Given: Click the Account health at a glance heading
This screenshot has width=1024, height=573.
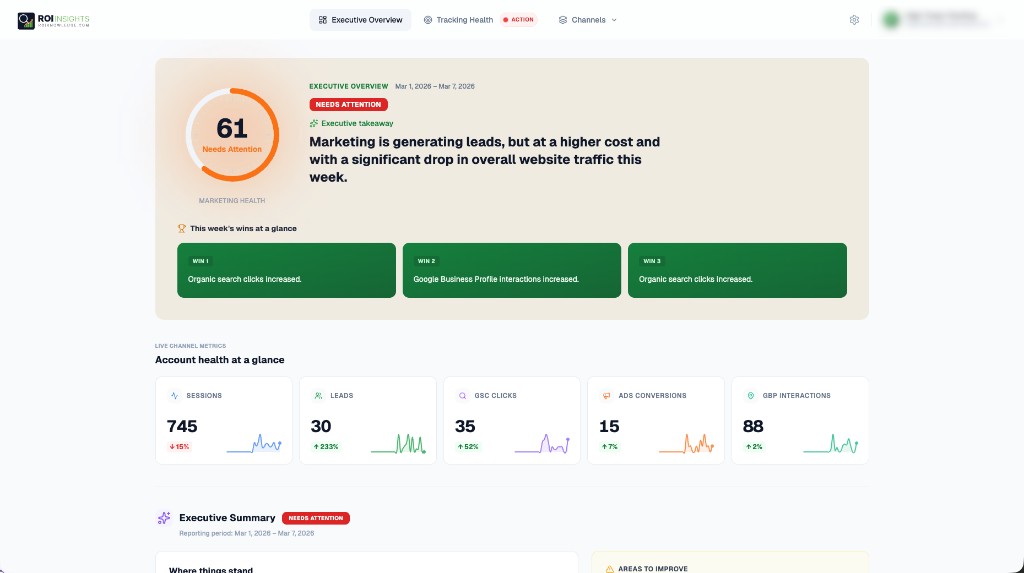Looking at the screenshot, I should pos(219,360).
